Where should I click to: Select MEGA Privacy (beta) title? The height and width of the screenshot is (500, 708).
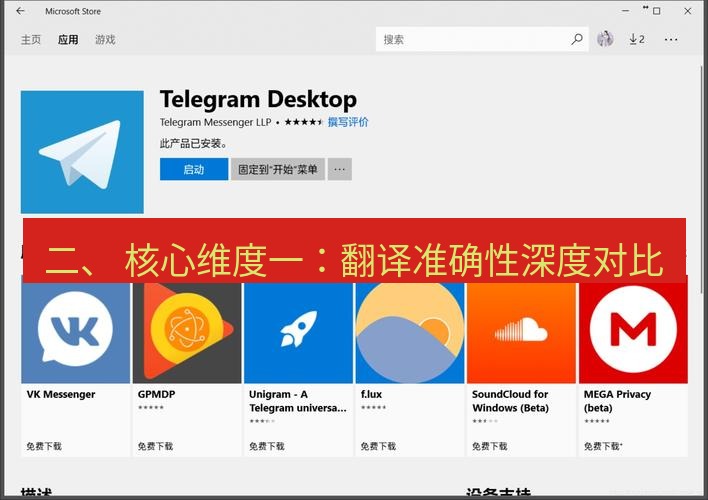click(x=617, y=401)
